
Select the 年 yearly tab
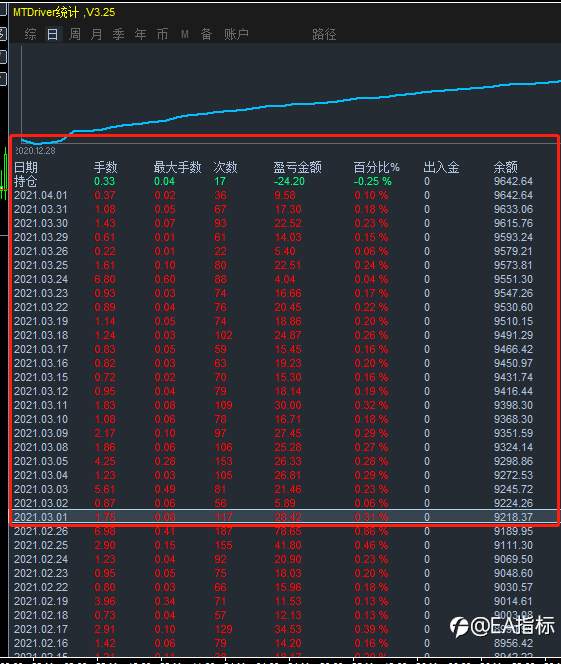click(x=141, y=34)
